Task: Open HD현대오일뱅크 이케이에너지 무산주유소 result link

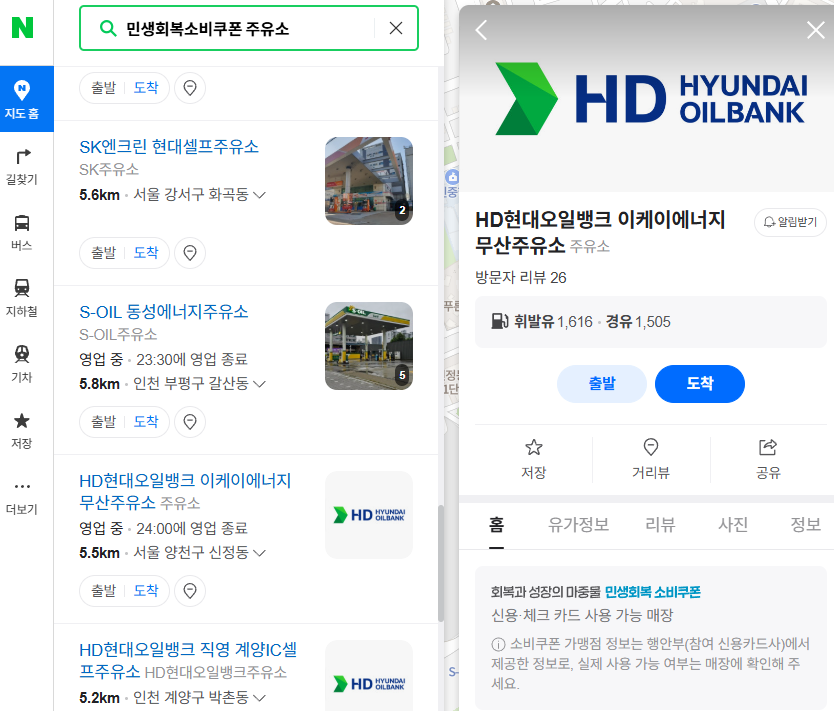Action: pos(185,491)
